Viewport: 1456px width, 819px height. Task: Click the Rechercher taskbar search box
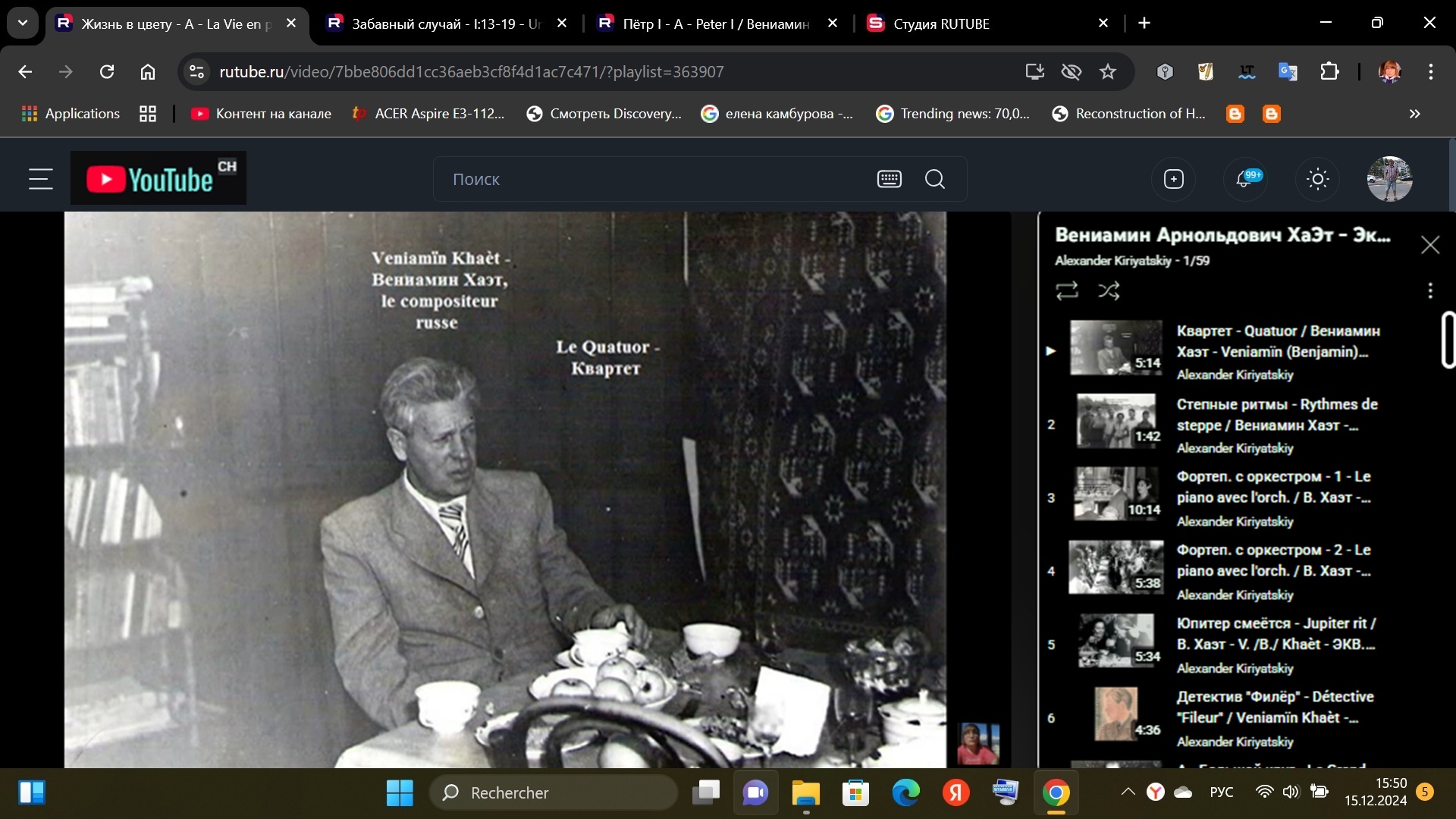[554, 792]
